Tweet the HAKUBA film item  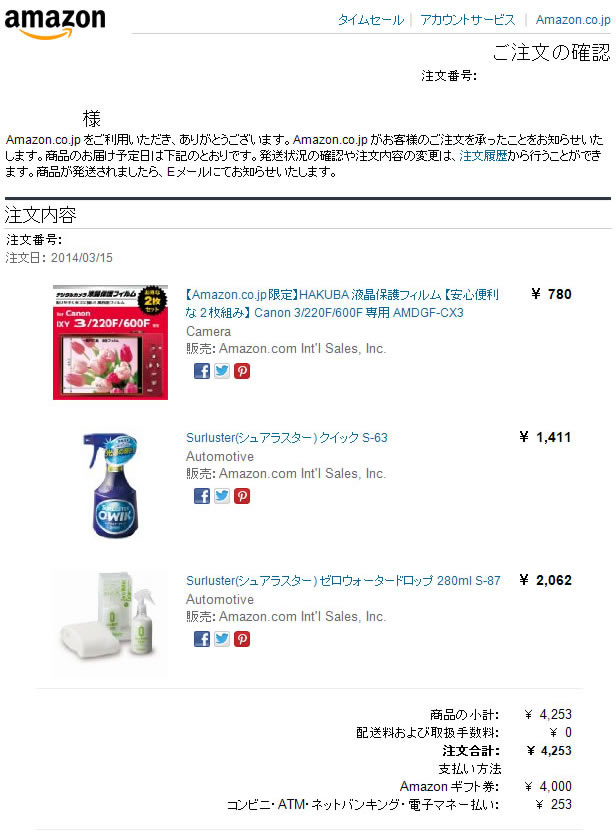[222, 371]
